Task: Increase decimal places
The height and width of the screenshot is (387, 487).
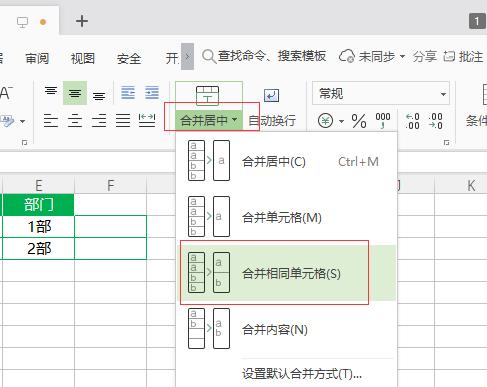Action: [x=413, y=121]
